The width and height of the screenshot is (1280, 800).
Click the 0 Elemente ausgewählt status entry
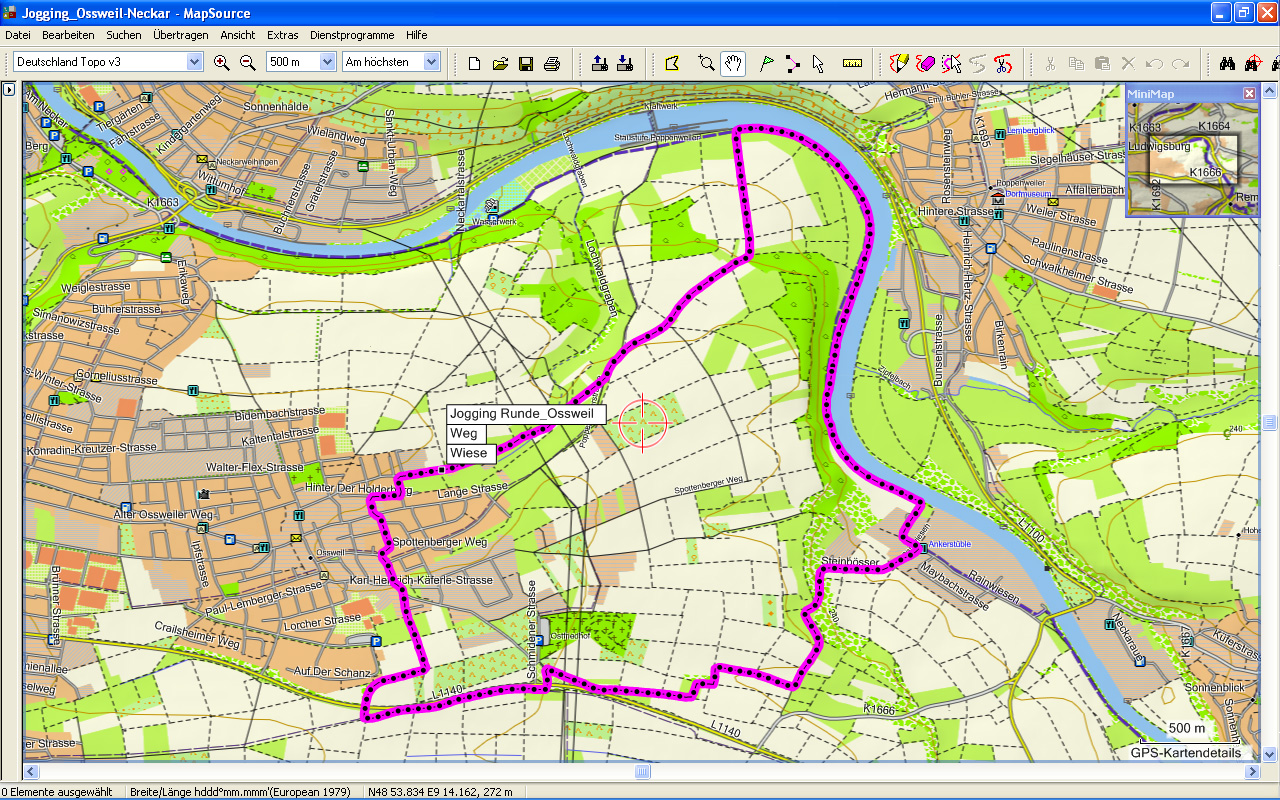click(57, 792)
